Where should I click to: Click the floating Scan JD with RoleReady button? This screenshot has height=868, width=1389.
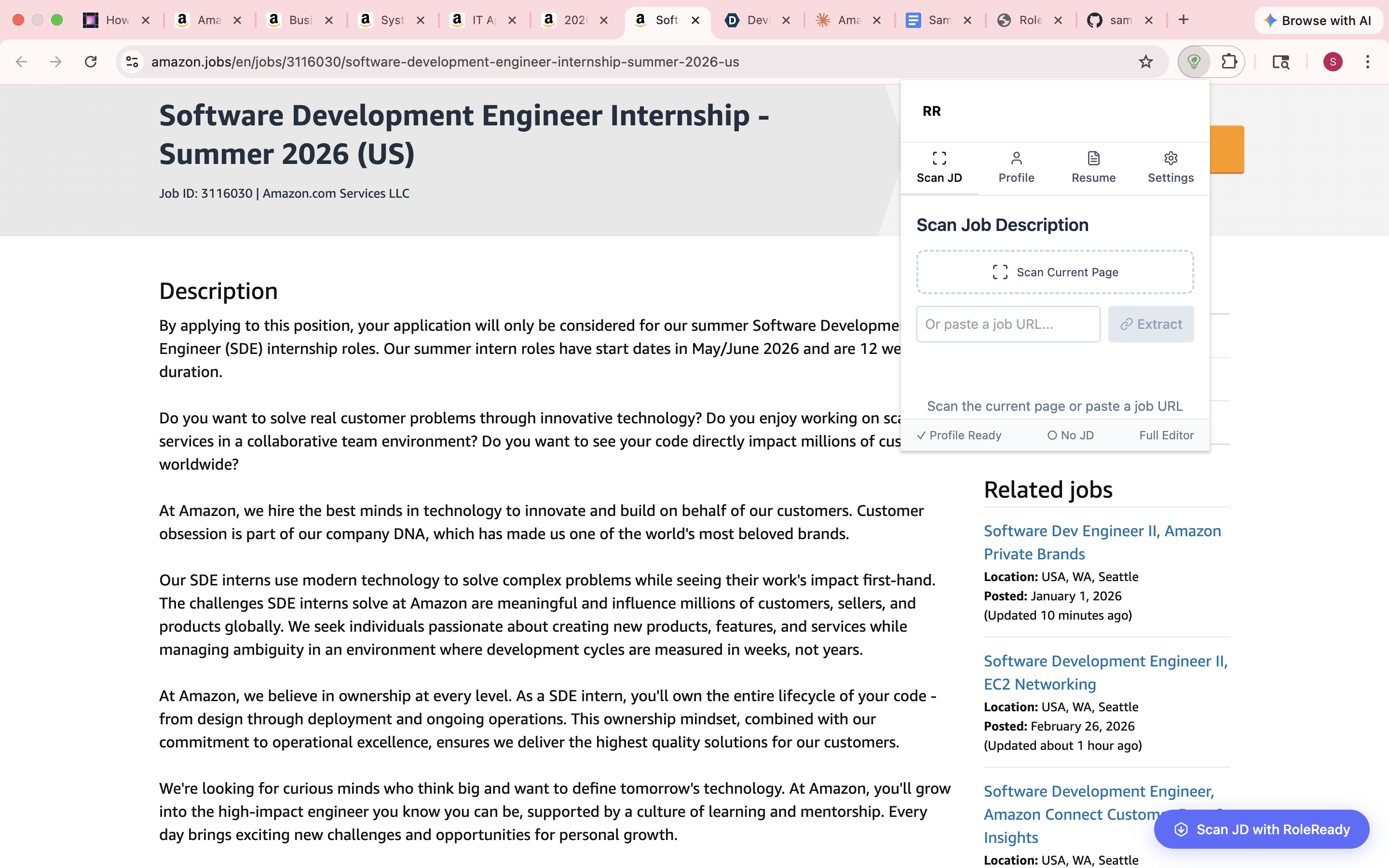tap(1262, 829)
